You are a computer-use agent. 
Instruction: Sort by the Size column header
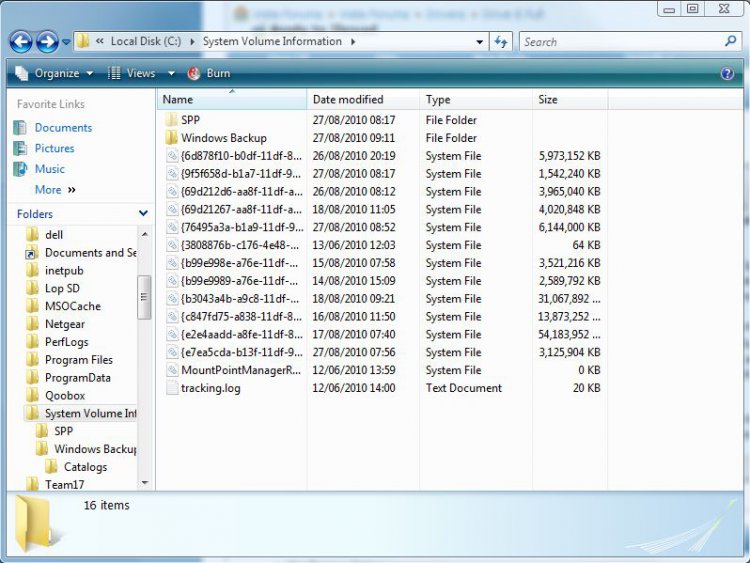[x=570, y=99]
